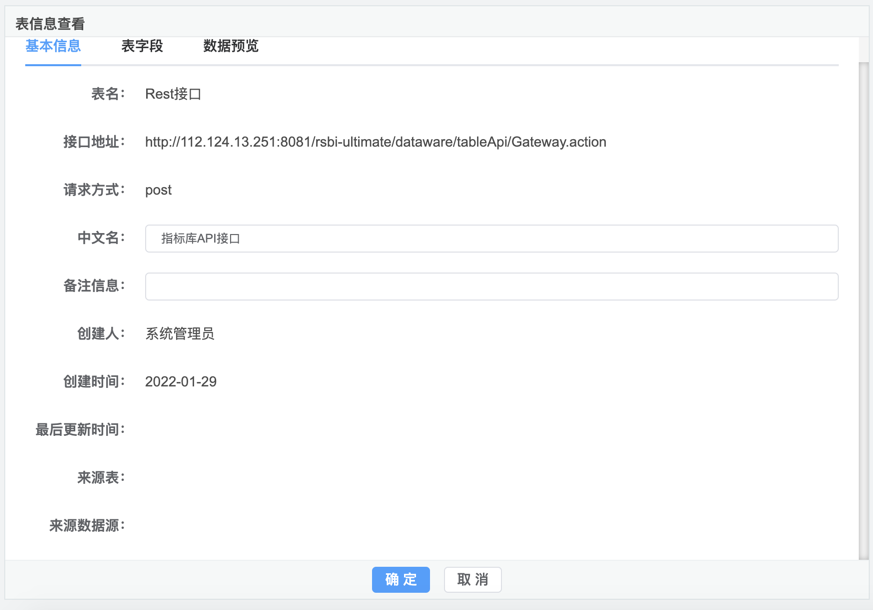Focus the empty 备注信息 input field

coord(491,286)
